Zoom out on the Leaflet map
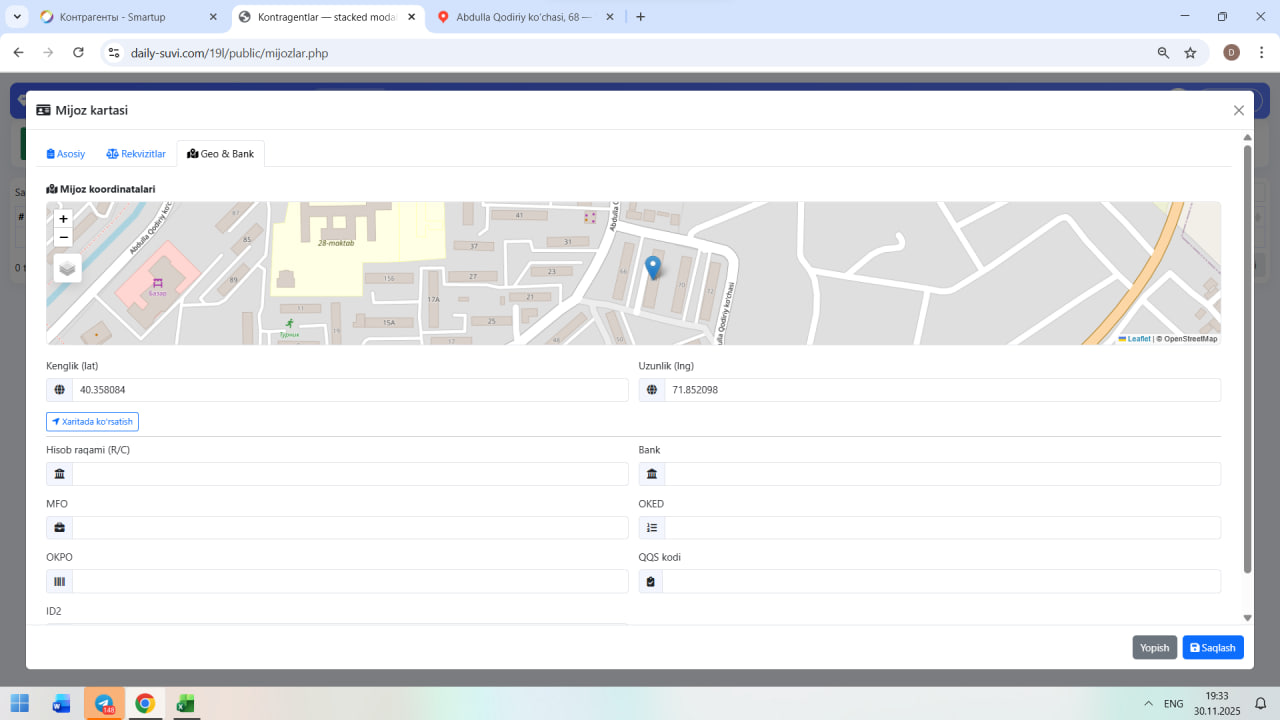 (x=63, y=237)
